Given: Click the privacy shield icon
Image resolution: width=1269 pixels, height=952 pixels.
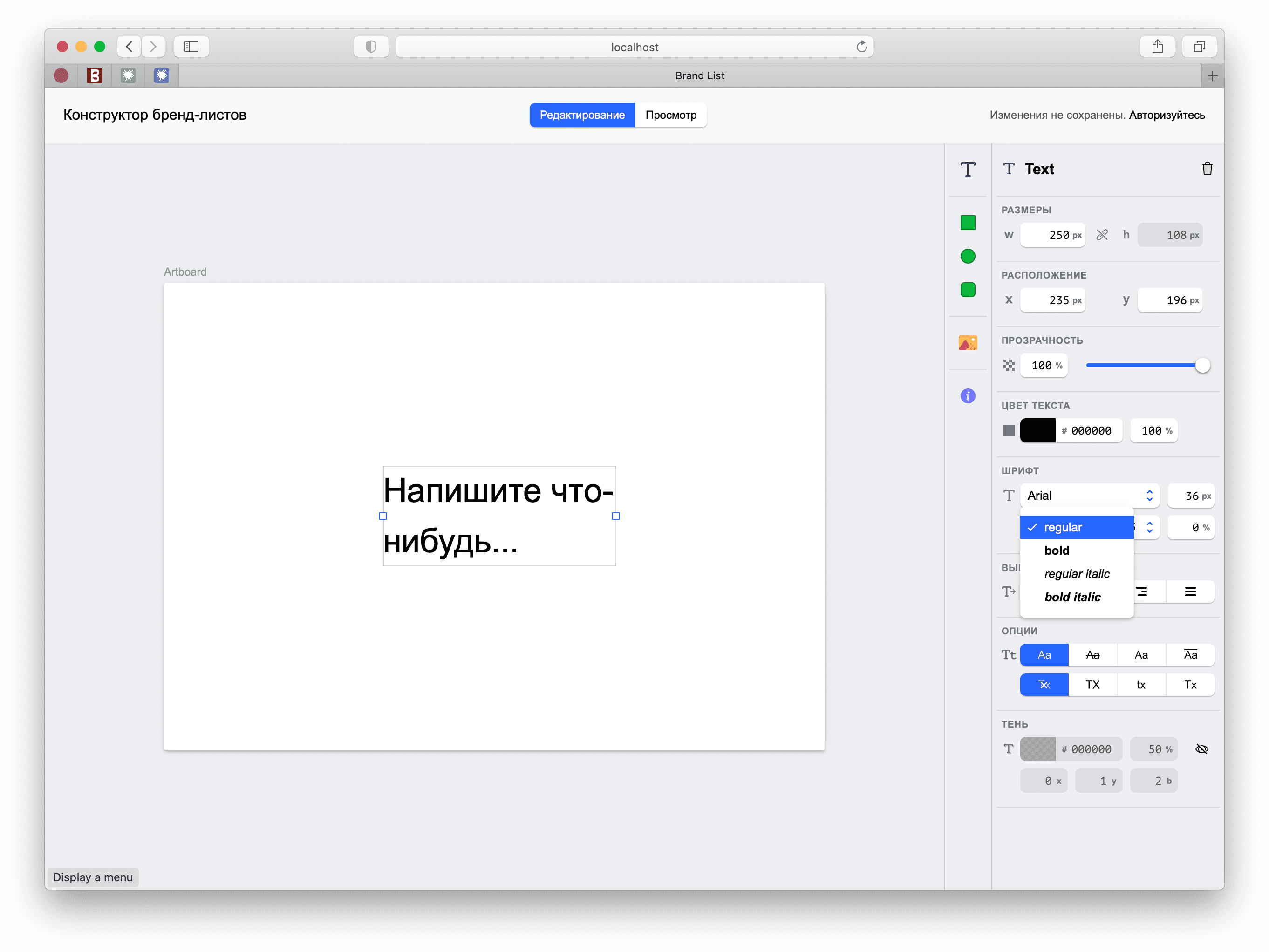Looking at the screenshot, I should click(371, 47).
